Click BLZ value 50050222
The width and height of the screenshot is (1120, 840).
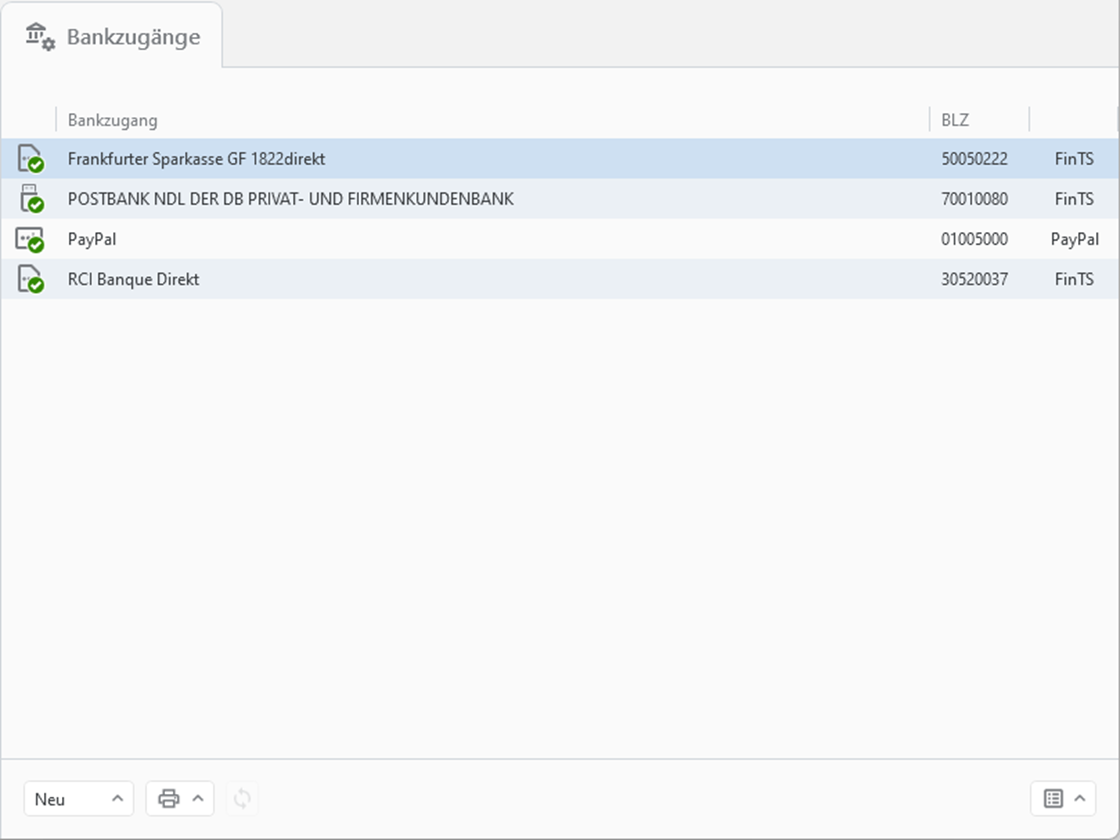974,159
